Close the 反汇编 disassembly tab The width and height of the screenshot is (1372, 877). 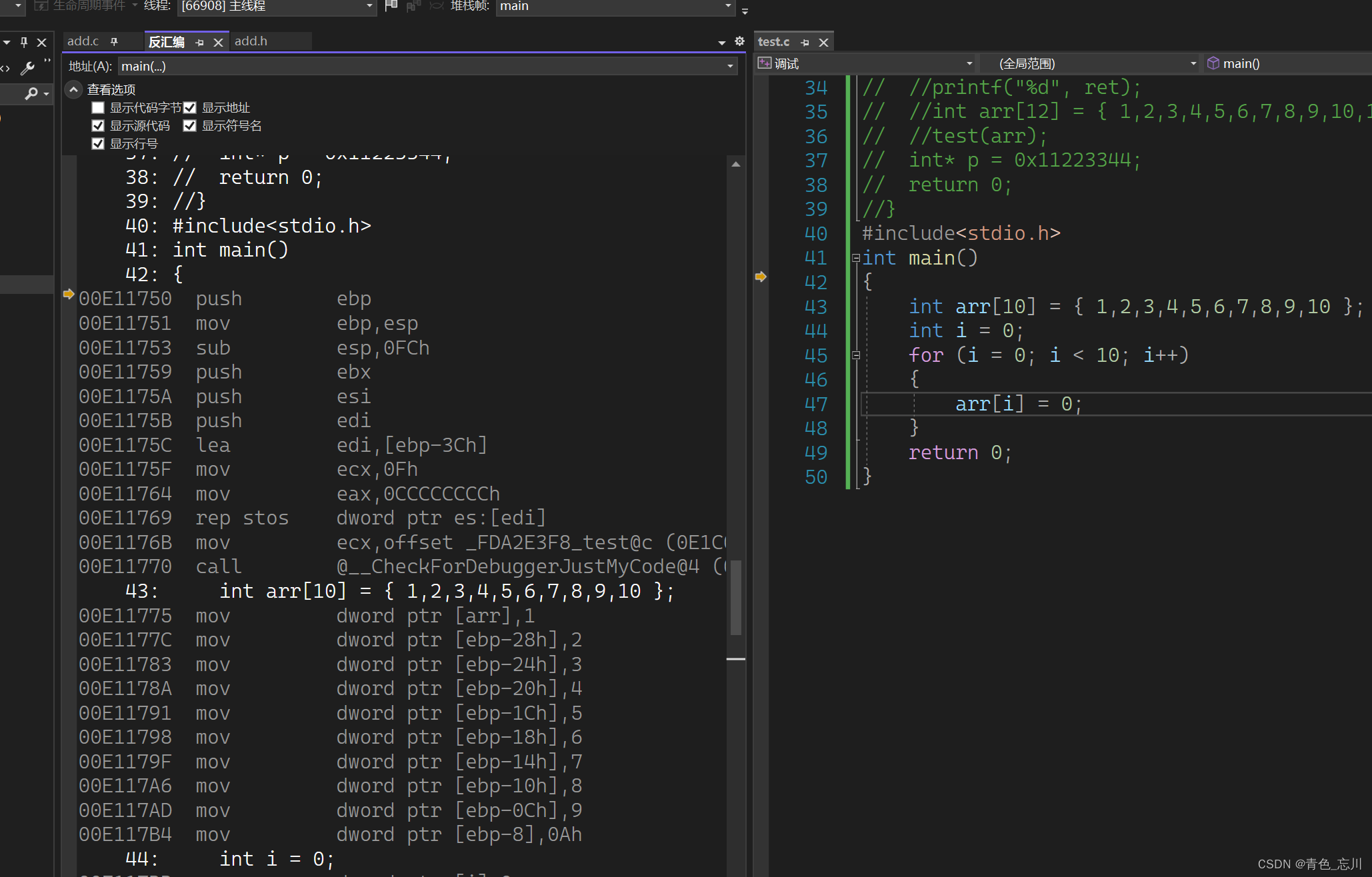(218, 42)
